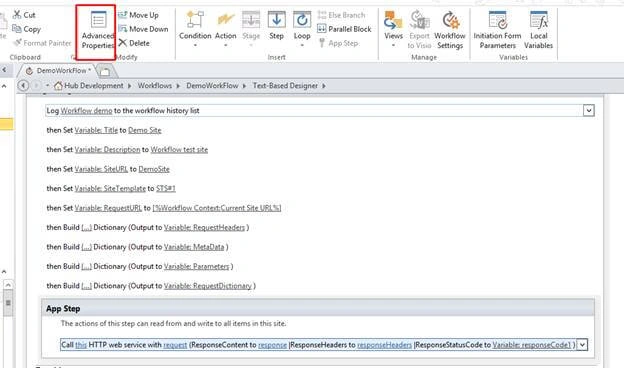Click Move Down in the Modify group
The image size is (624, 368).
point(143,29)
